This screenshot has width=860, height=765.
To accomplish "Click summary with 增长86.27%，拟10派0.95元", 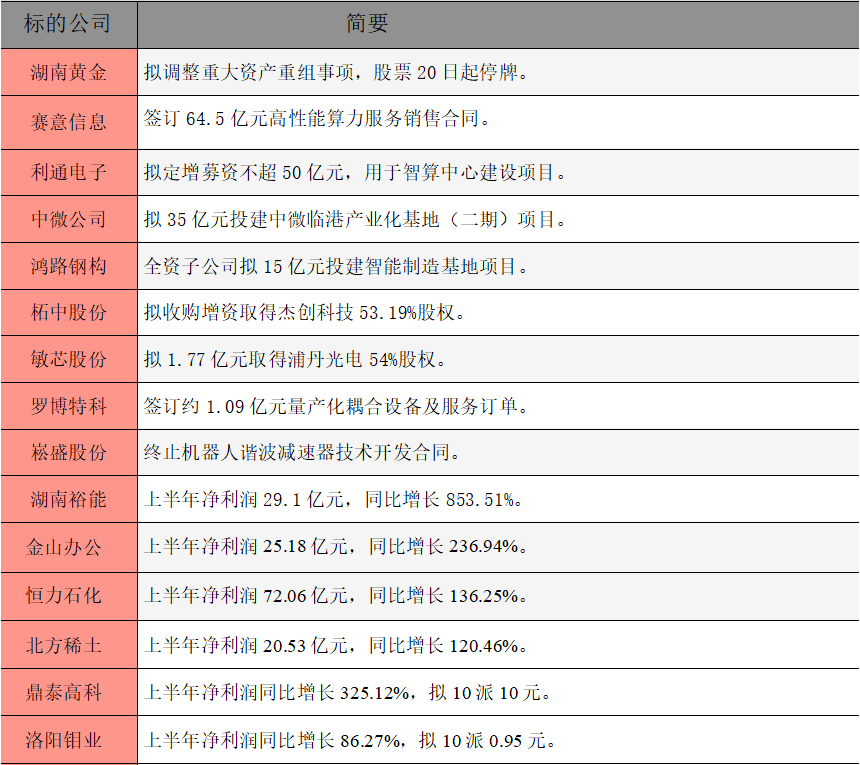I will pyautogui.click(x=498, y=740).
